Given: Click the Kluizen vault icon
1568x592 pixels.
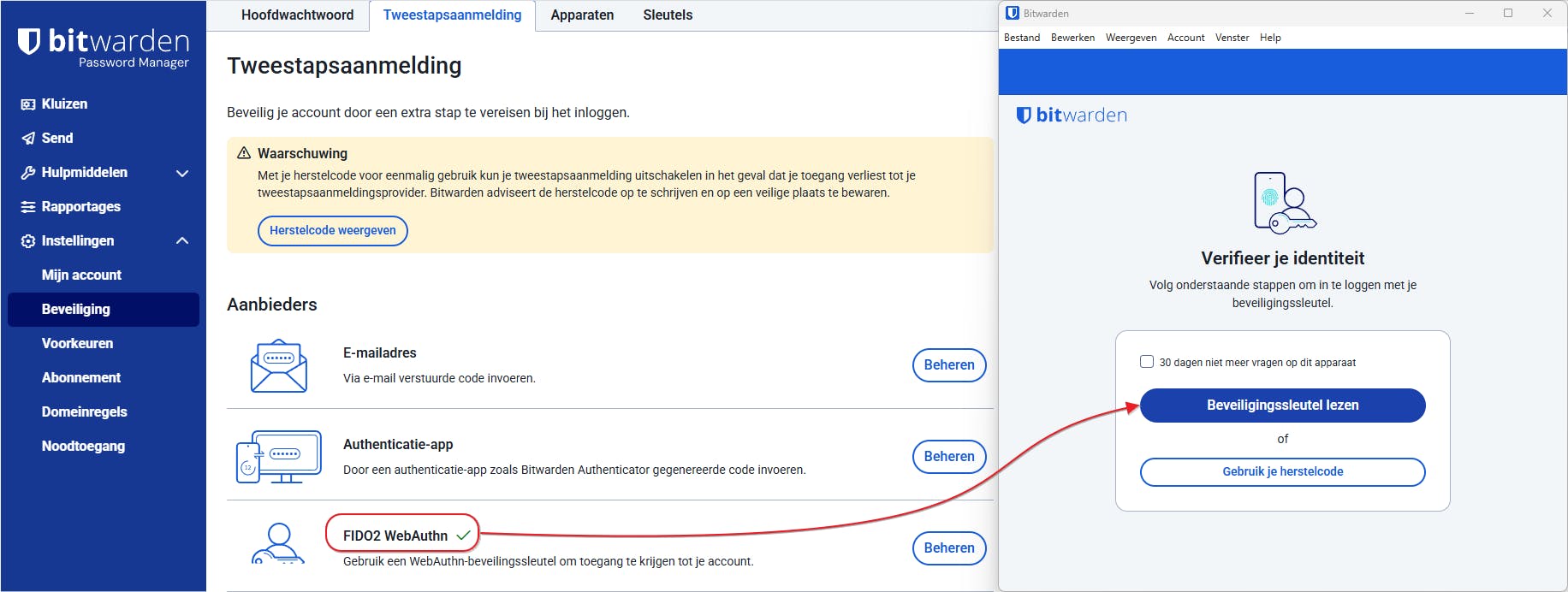Looking at the screenshot, I should pyautogui.click(x=28, y=104).
